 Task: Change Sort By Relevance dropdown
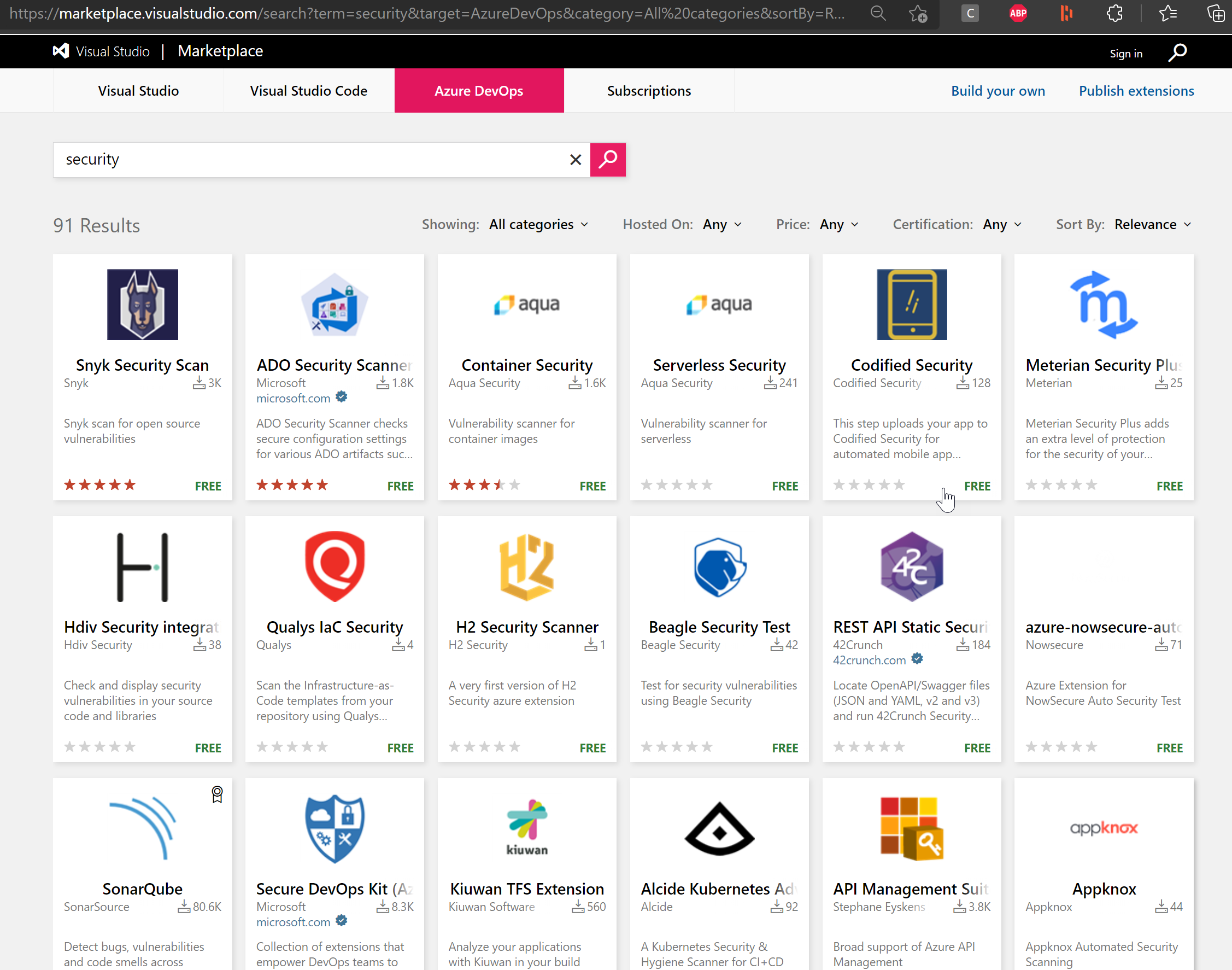1152,224
